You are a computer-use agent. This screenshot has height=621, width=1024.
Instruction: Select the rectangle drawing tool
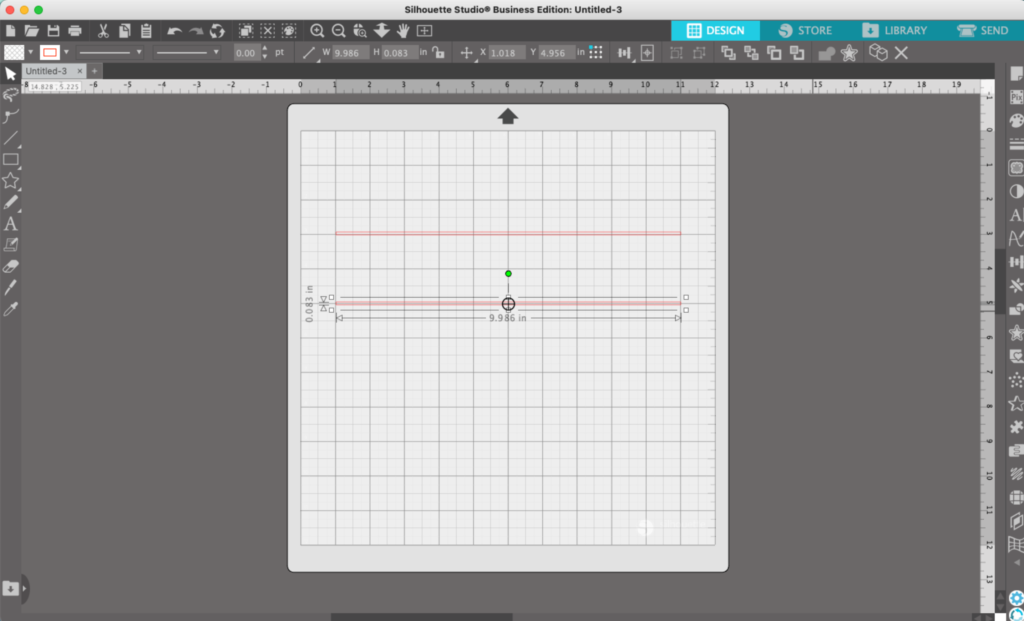point(10,159)
